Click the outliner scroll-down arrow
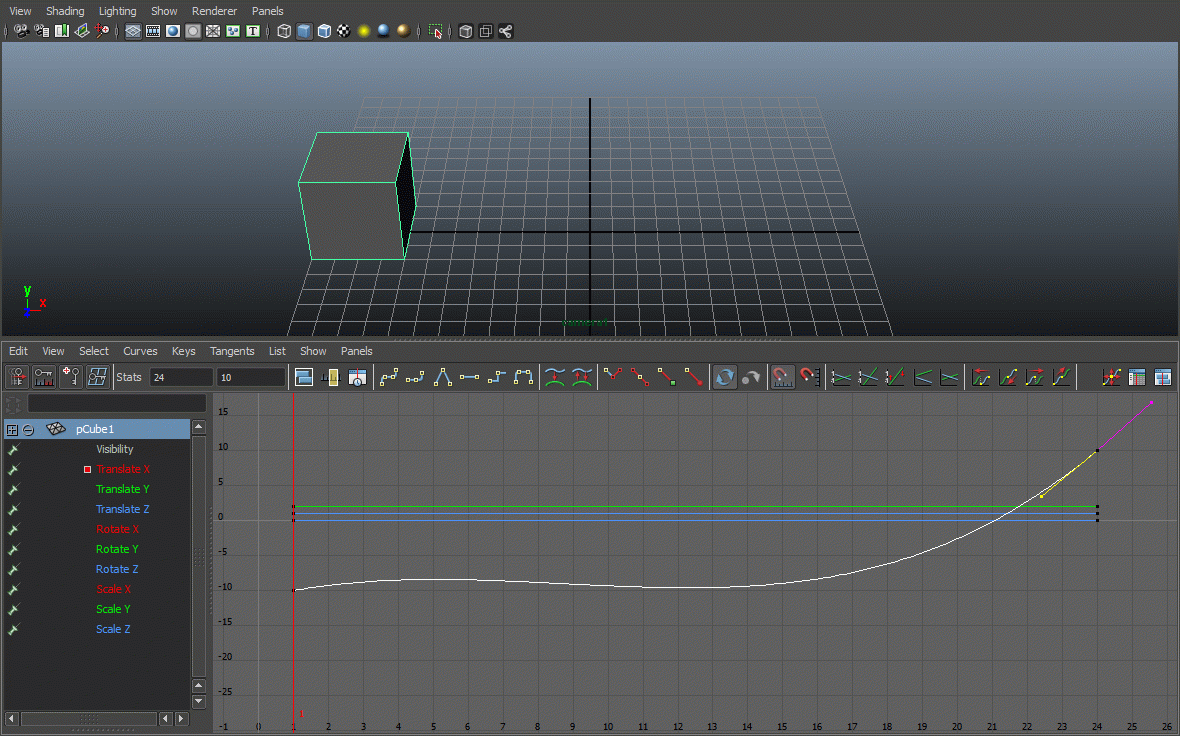Screen dimensions: 1180x736 point(199,701)
